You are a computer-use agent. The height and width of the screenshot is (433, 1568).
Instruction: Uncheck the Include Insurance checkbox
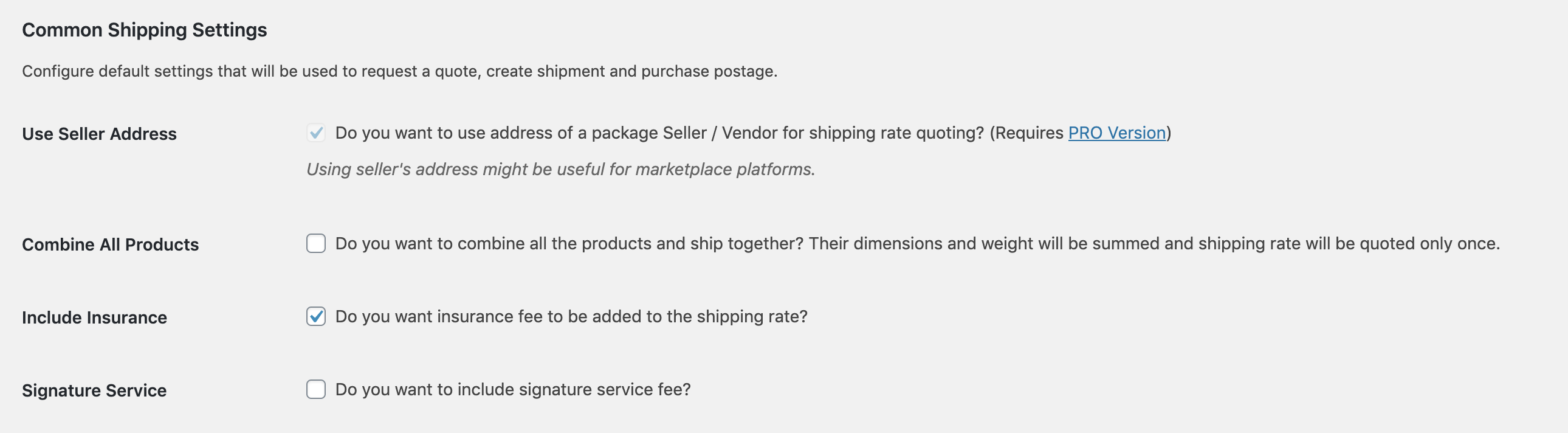316,317
